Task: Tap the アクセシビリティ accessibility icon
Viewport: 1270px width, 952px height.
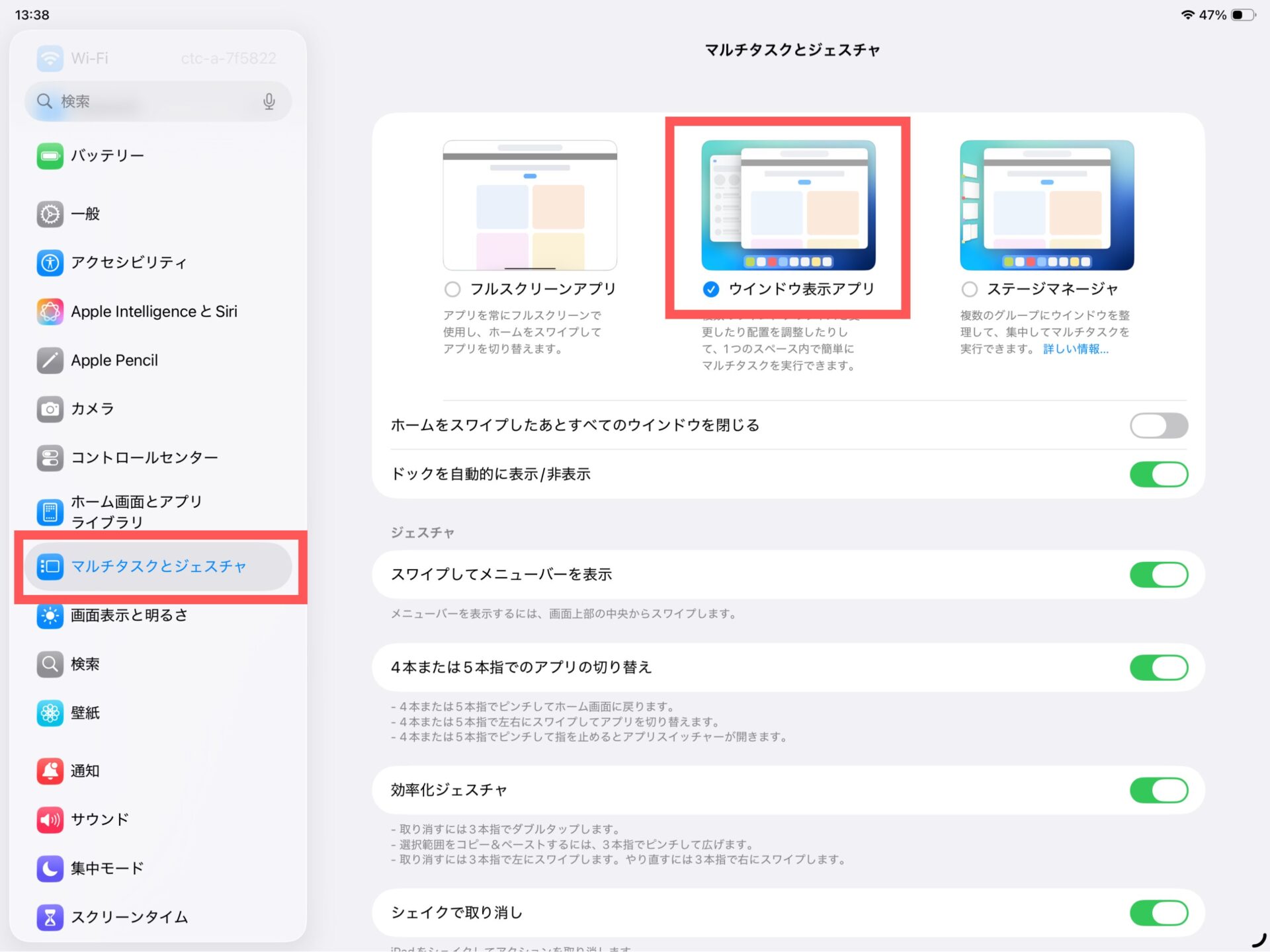Action: click(50, 262)
